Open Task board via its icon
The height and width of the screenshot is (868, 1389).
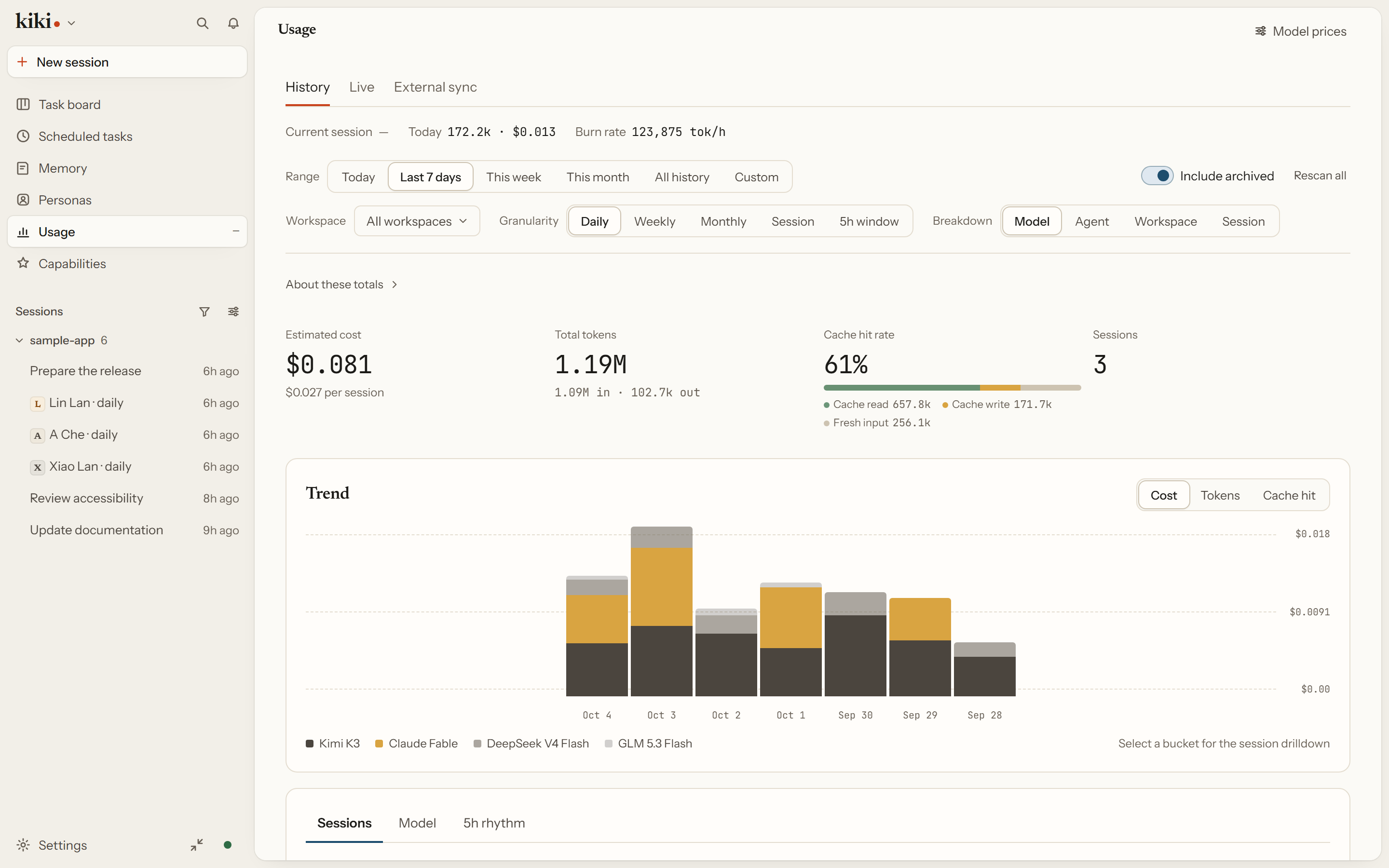pos(23,104)
